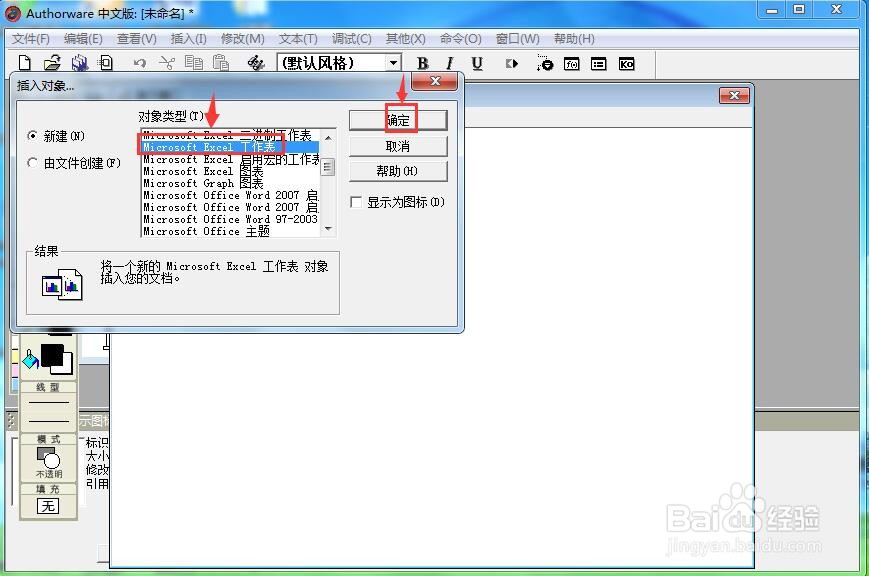Click the Cut scissors icon
The image size is (869, 576).
pos(166,63)
